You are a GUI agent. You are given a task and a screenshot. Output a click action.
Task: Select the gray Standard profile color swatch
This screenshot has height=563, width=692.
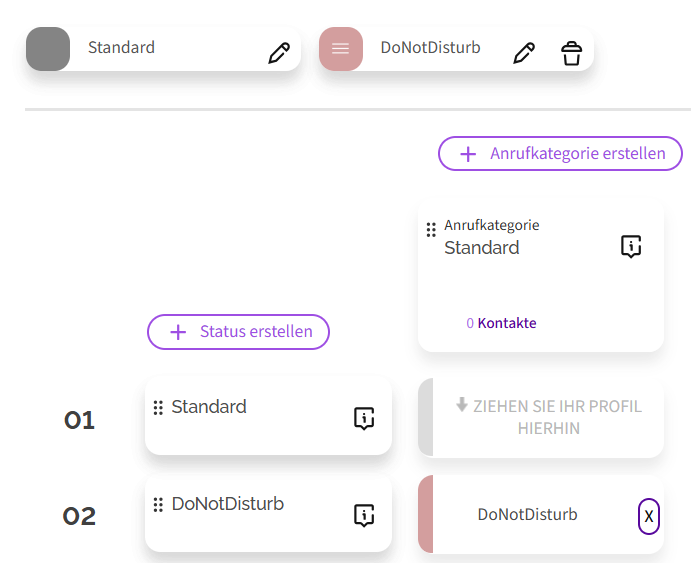[48, 48]
